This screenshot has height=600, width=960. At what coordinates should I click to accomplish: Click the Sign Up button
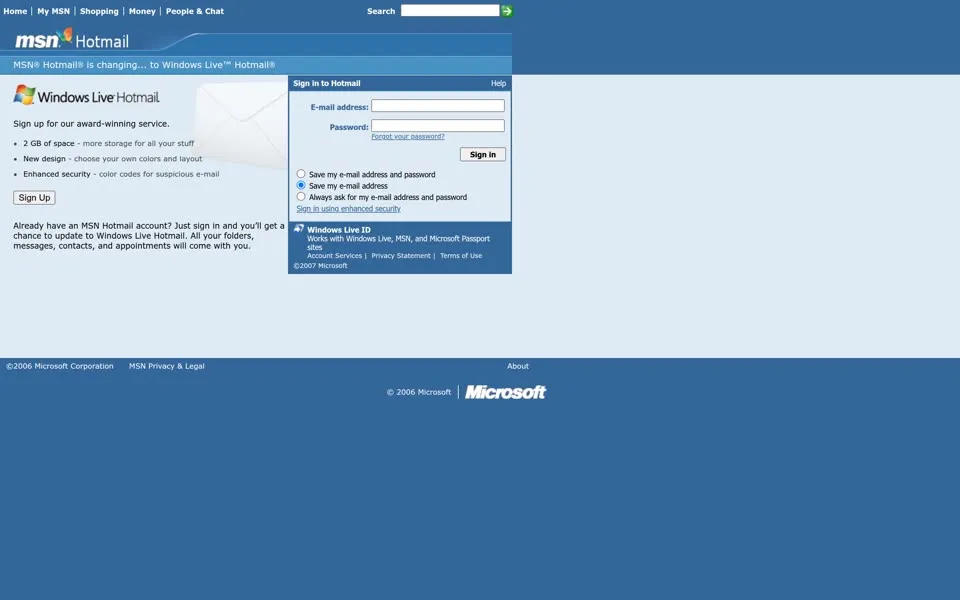(x=34, y=198)
